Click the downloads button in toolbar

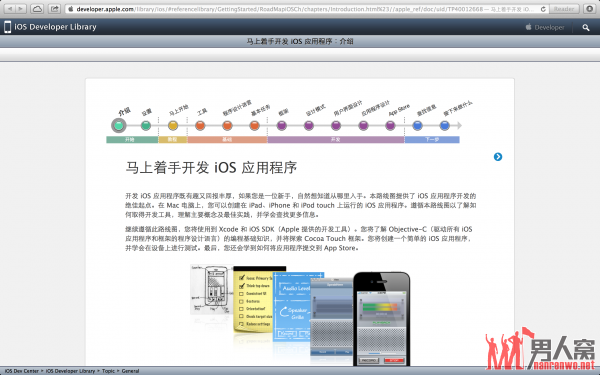pyautogui.click(x=590, y=9)
